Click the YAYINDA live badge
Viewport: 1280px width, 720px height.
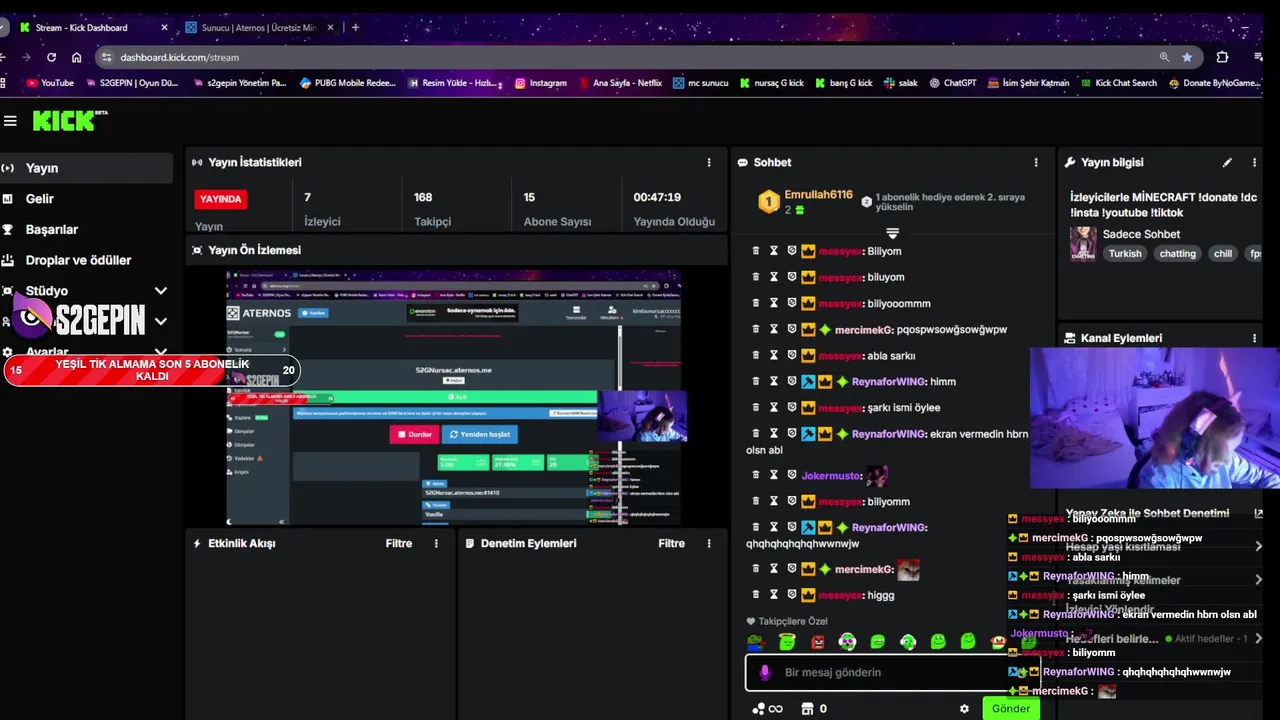click(221, 199)
